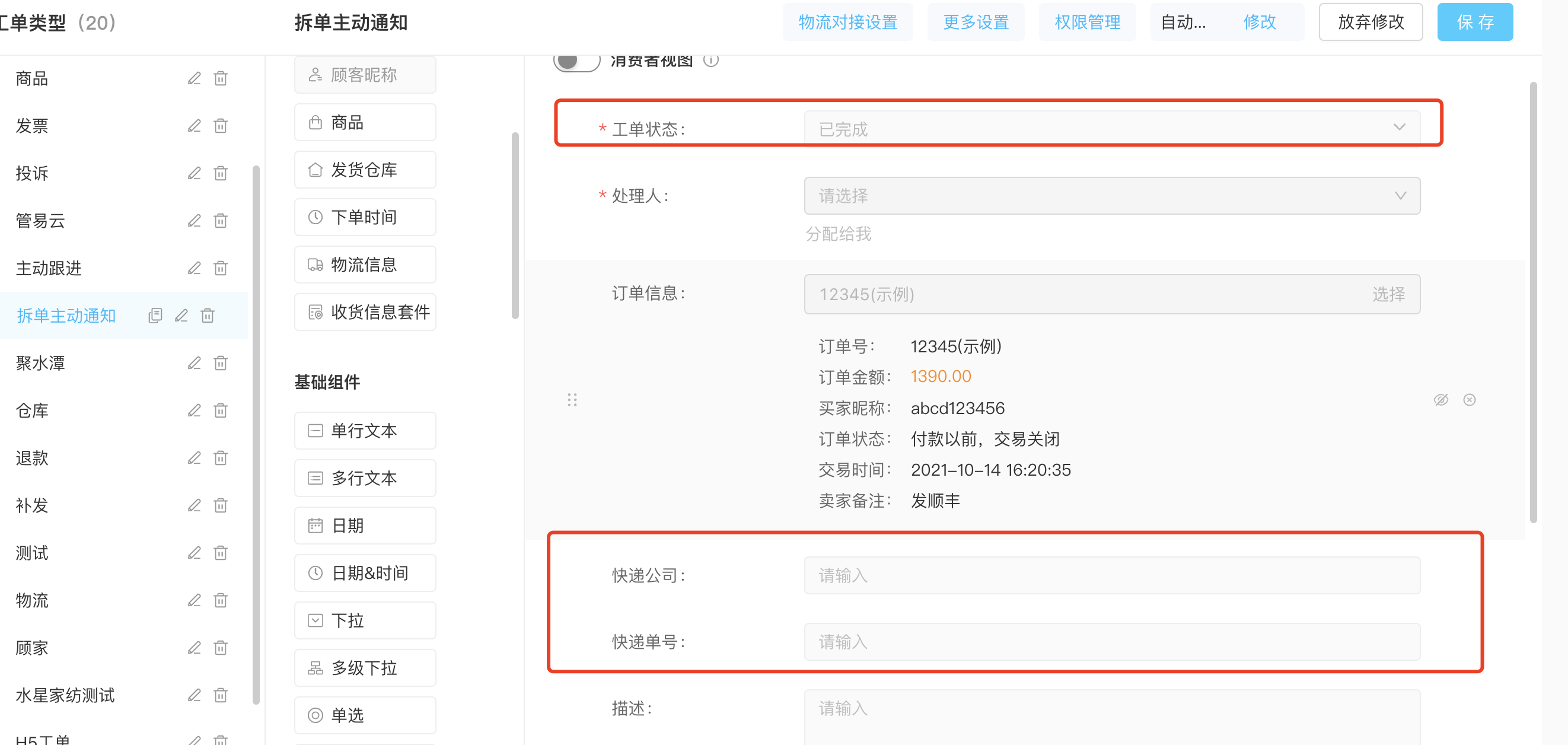The height and width of the screenshot is (745, 1568).
Task: Edit the 拆单主动通知 ticket type
Action: 181,316
